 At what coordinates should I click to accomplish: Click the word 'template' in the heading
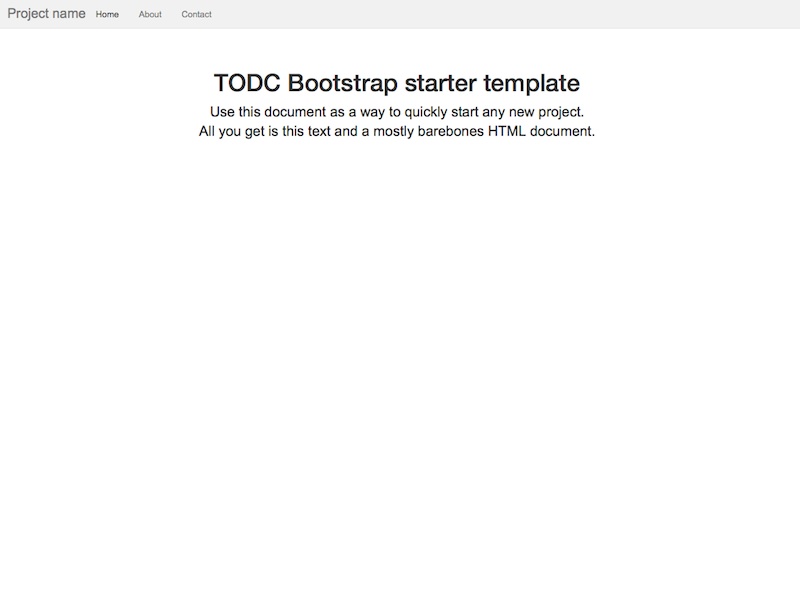click(533, 83)
